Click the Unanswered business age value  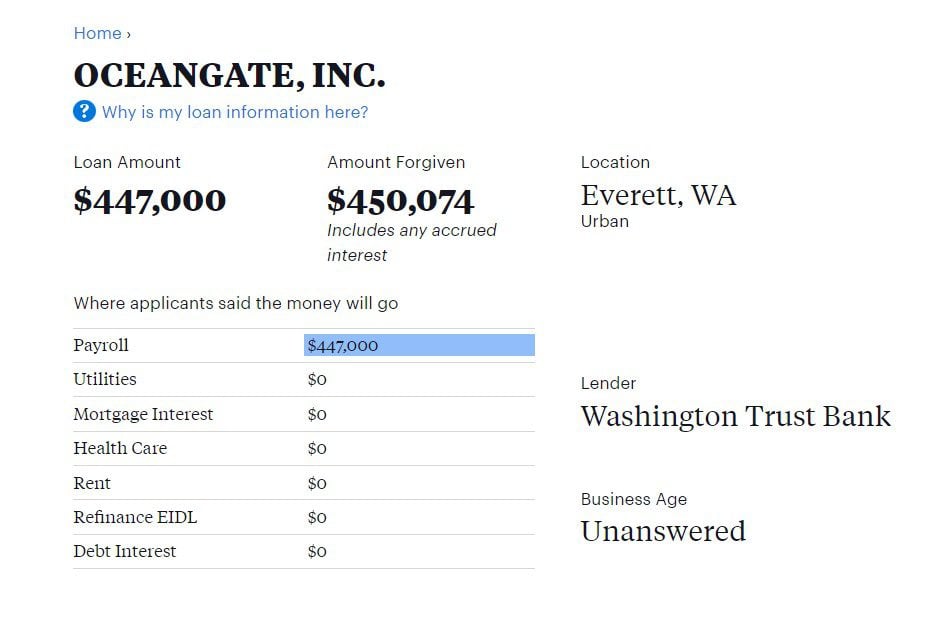click(663, 531)
